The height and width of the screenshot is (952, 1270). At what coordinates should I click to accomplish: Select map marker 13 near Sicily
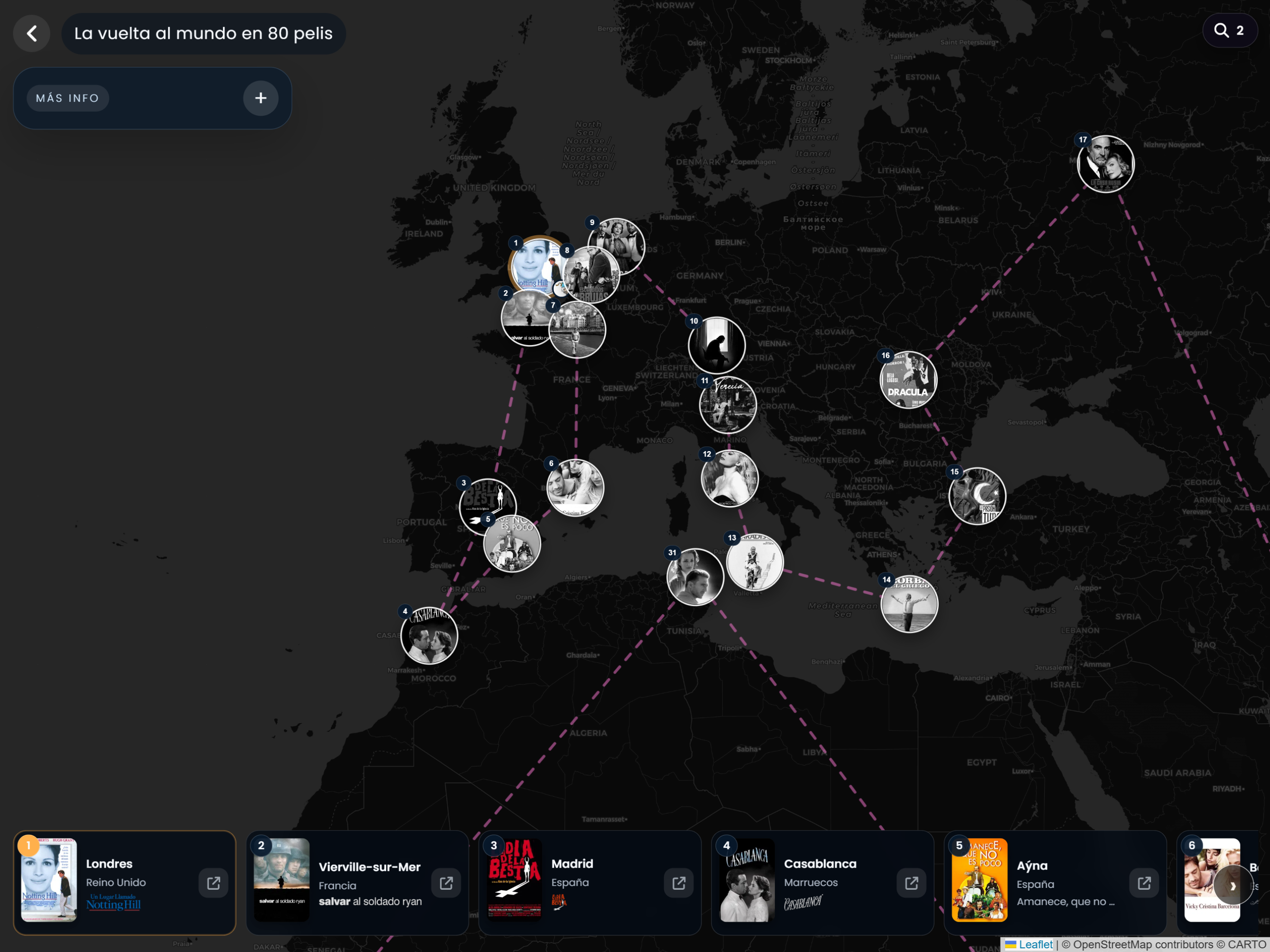(755, 562)
